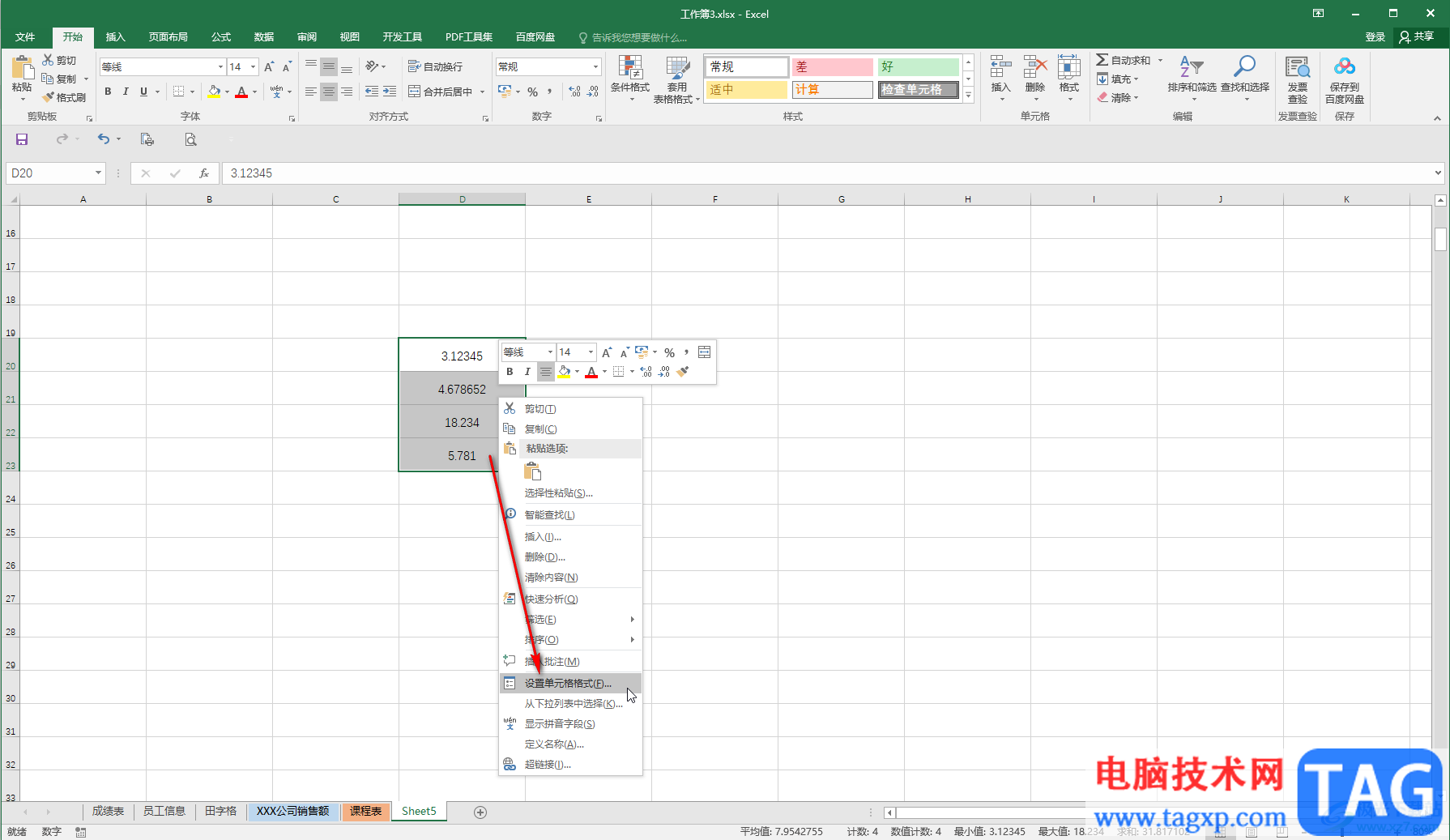Toggle left alignment in ribbon
The height and width of the screenshot is (840, 1450).
click(311, 92)
